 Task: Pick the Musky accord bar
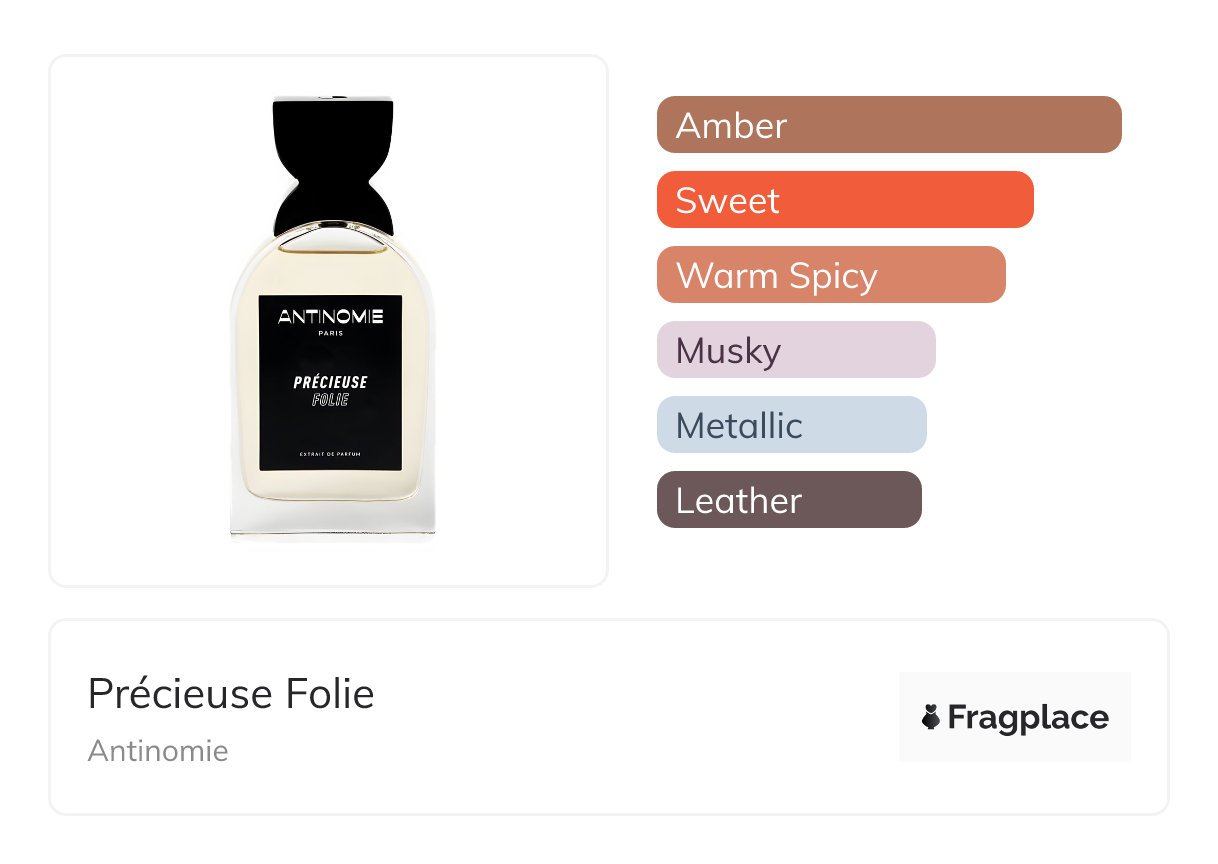pos(796,350)
